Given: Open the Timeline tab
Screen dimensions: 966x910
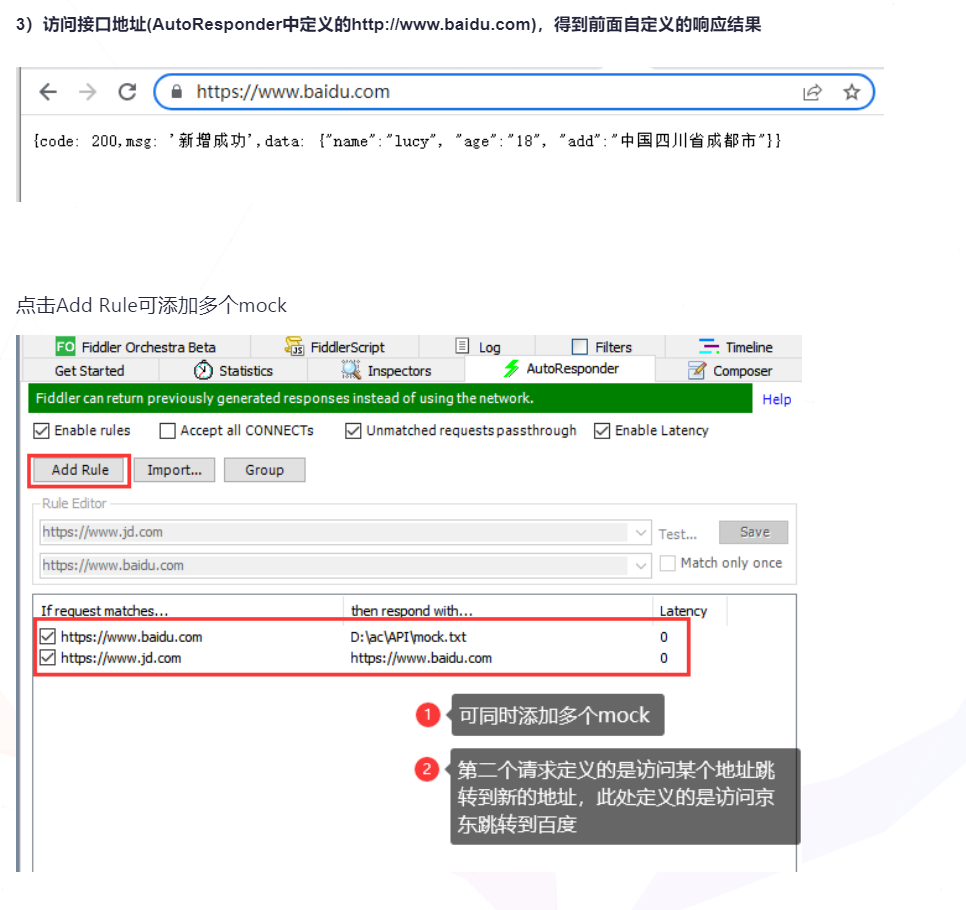Looking at the screenshot, I should click(x=734, y=347).
